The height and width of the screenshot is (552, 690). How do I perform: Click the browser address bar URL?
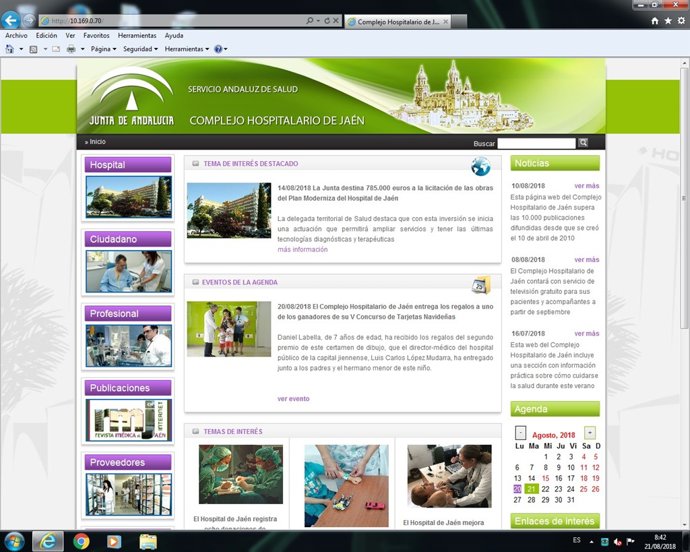172,21
